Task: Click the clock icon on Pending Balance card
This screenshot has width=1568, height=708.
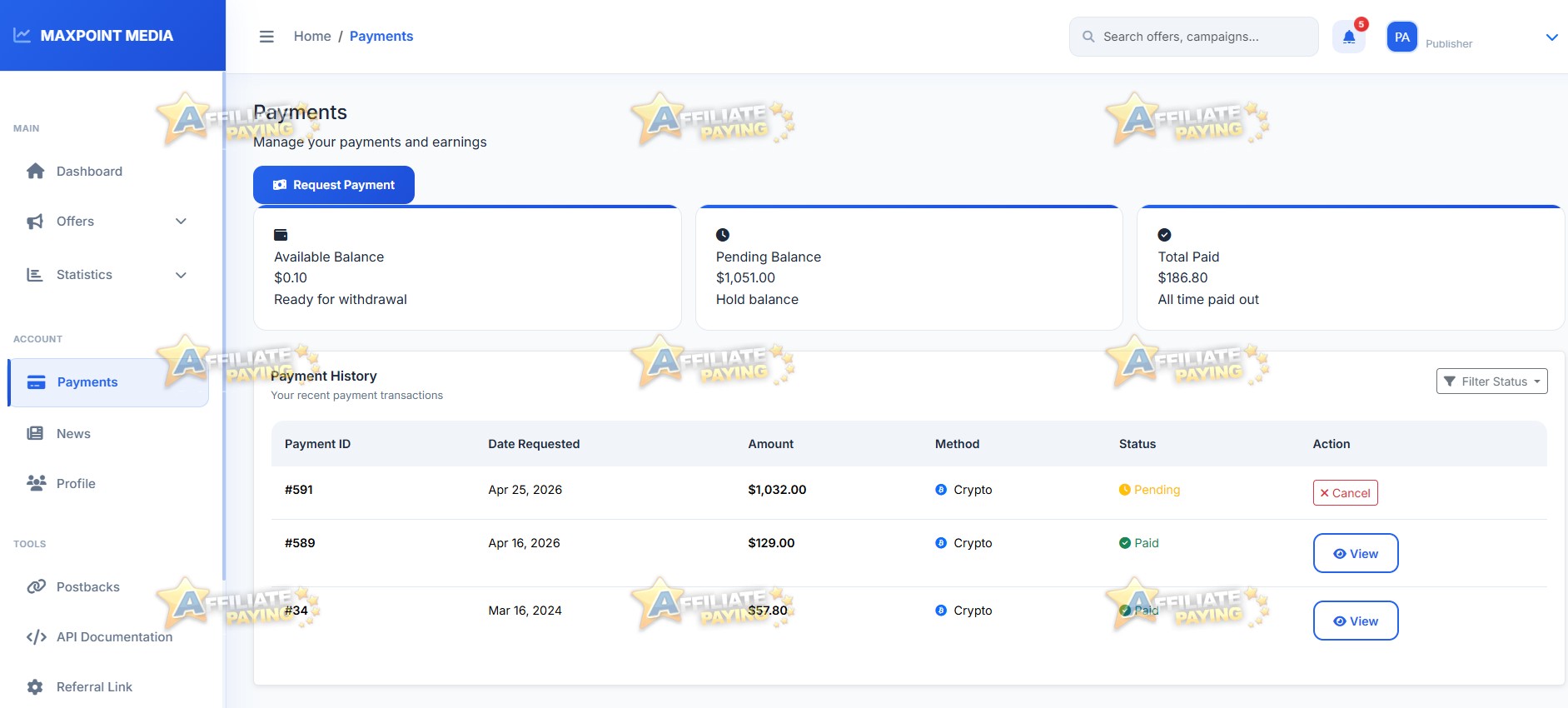Action: coord(723,235)
